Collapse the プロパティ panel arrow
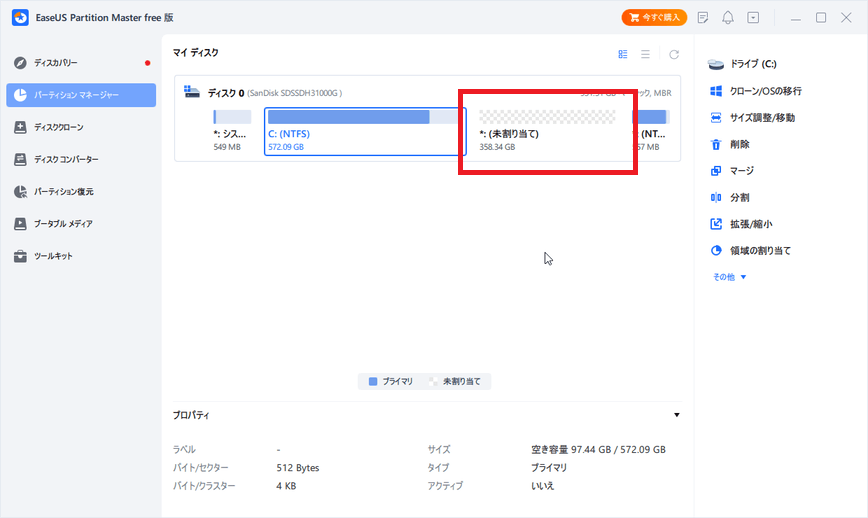This screenshot has width=868, height=518. (x=677, y=415)
